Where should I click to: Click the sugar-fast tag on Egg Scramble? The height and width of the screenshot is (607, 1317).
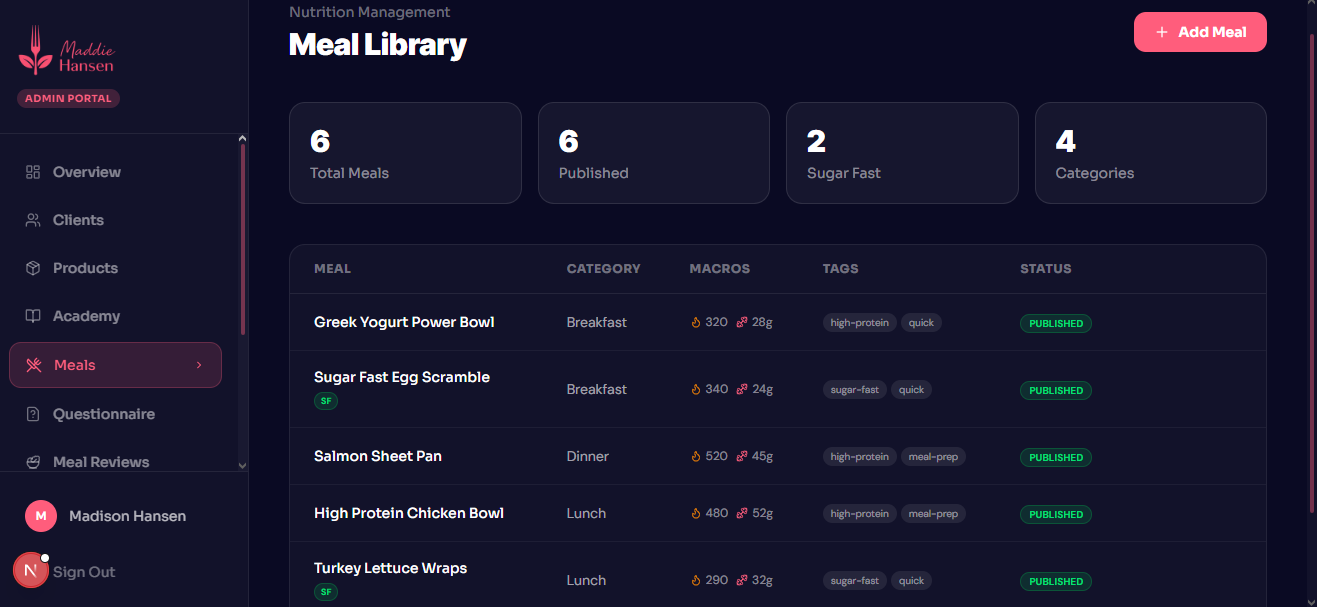(x=855, y=390)
